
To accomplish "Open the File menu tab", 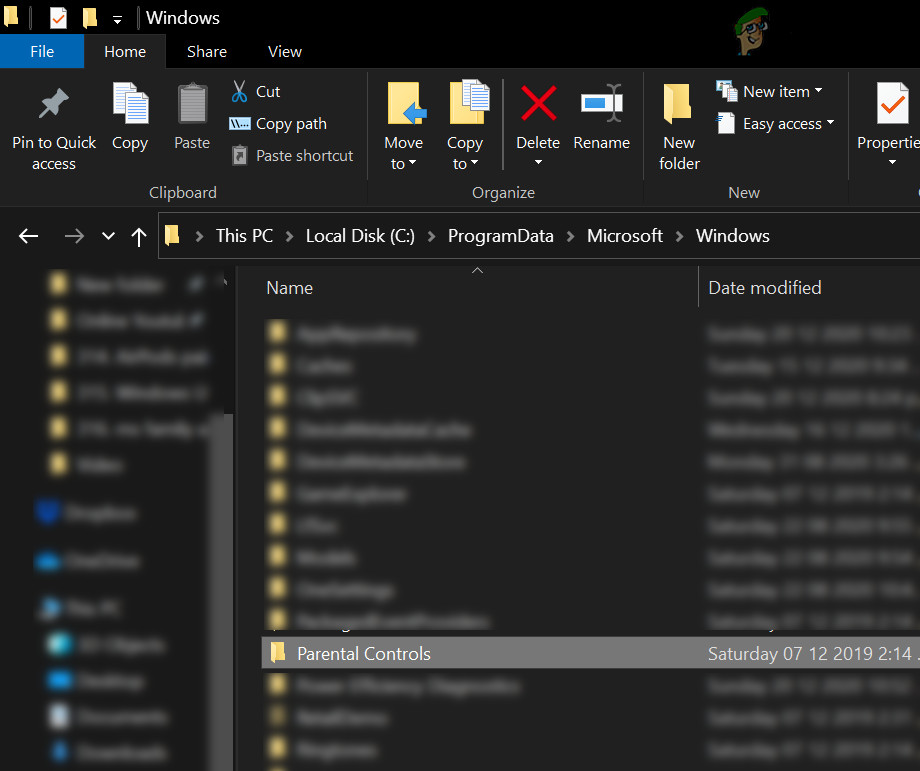I will click(42, 52).
